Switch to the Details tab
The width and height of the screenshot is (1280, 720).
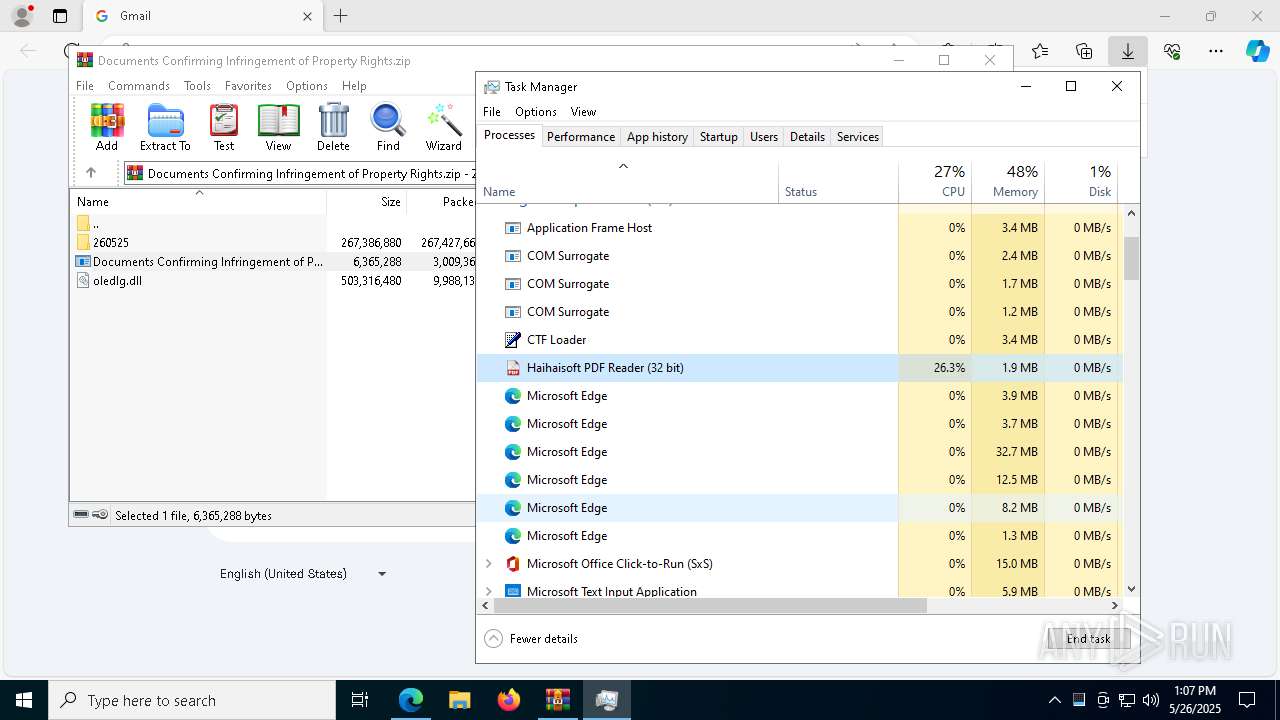807,137
